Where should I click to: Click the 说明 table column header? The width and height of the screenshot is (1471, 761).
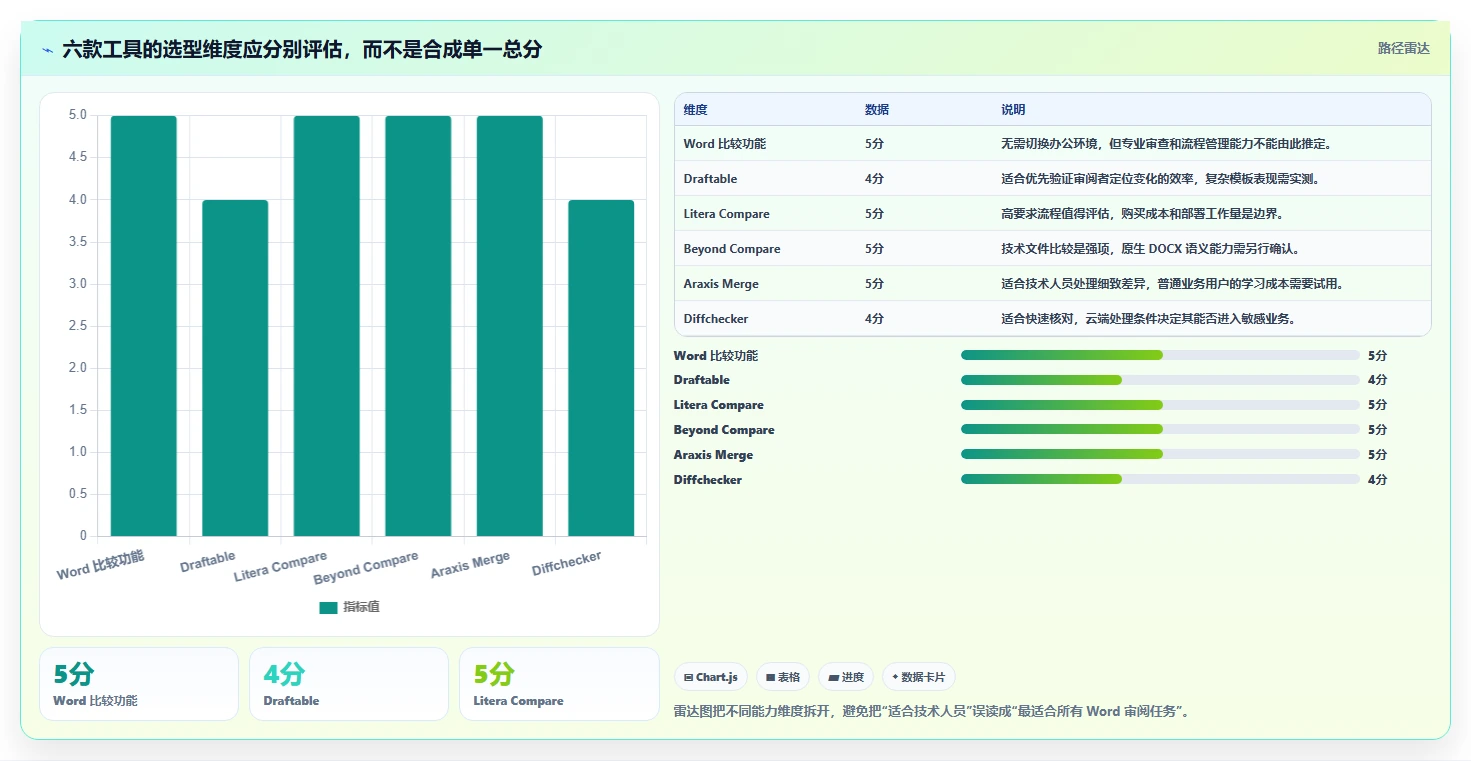coord(1013,110)
